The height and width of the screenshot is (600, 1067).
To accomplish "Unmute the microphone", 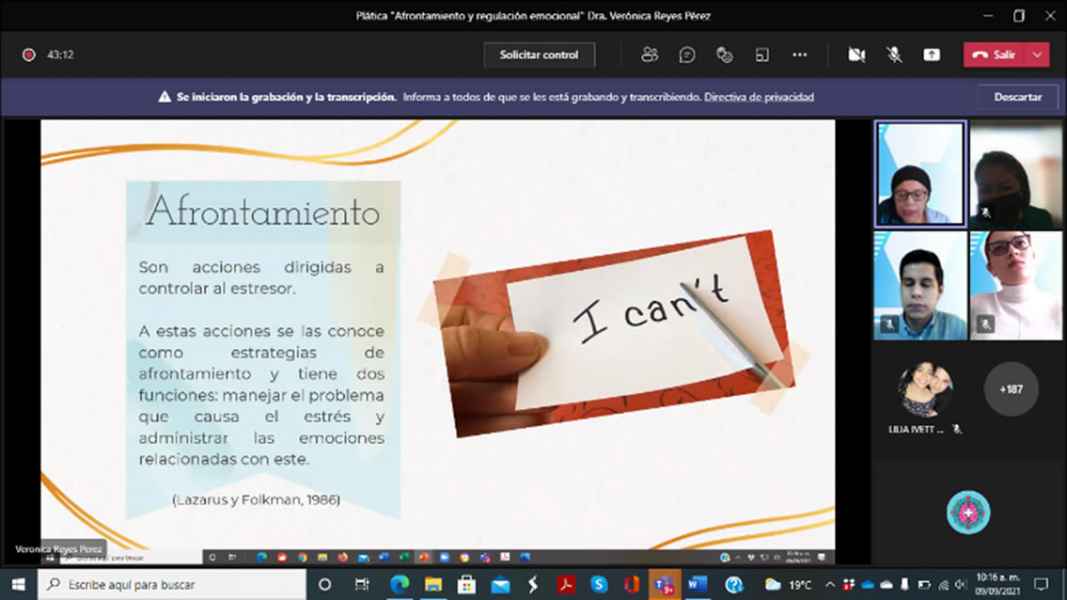I will [894, 55].
